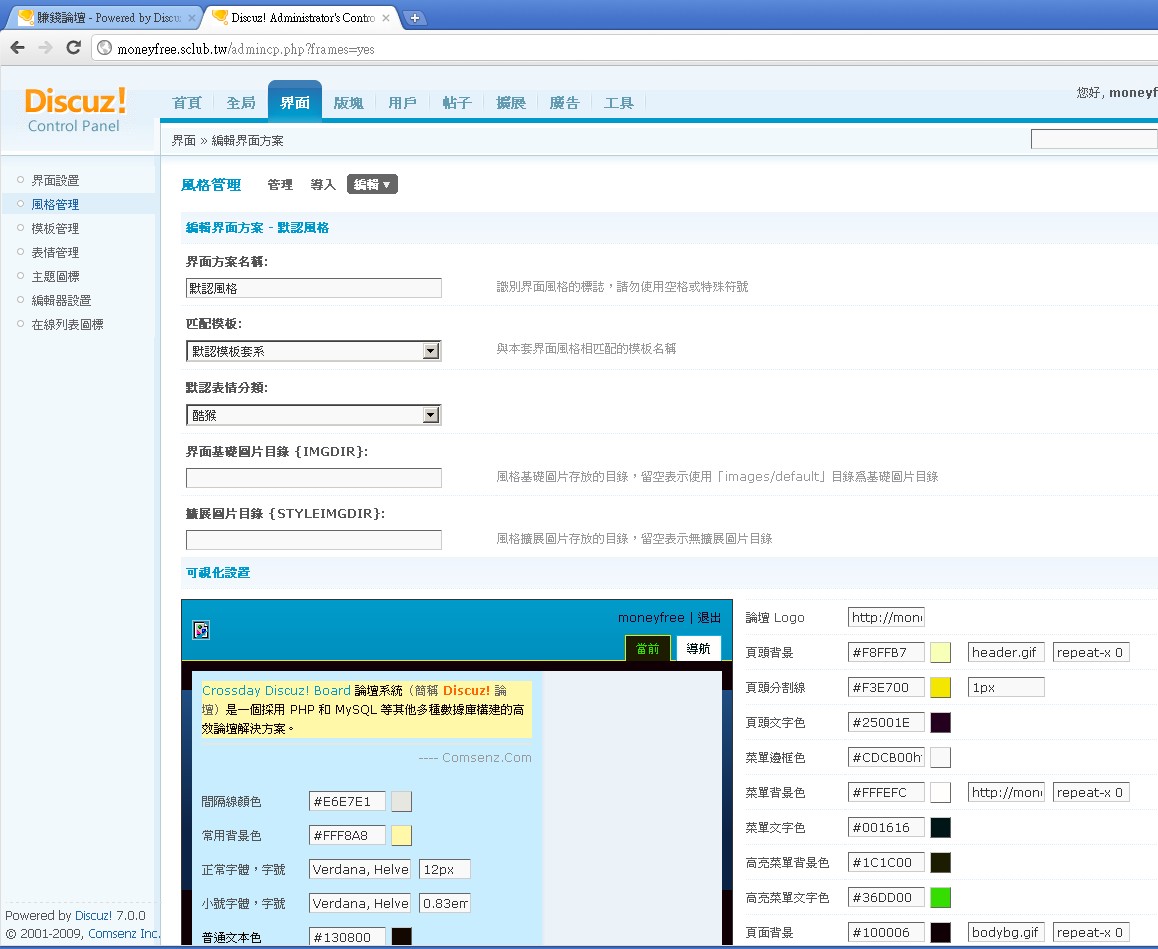Open the 全局 top menu
This screenshot has height=949, width=1158.
tap(241, 103)
